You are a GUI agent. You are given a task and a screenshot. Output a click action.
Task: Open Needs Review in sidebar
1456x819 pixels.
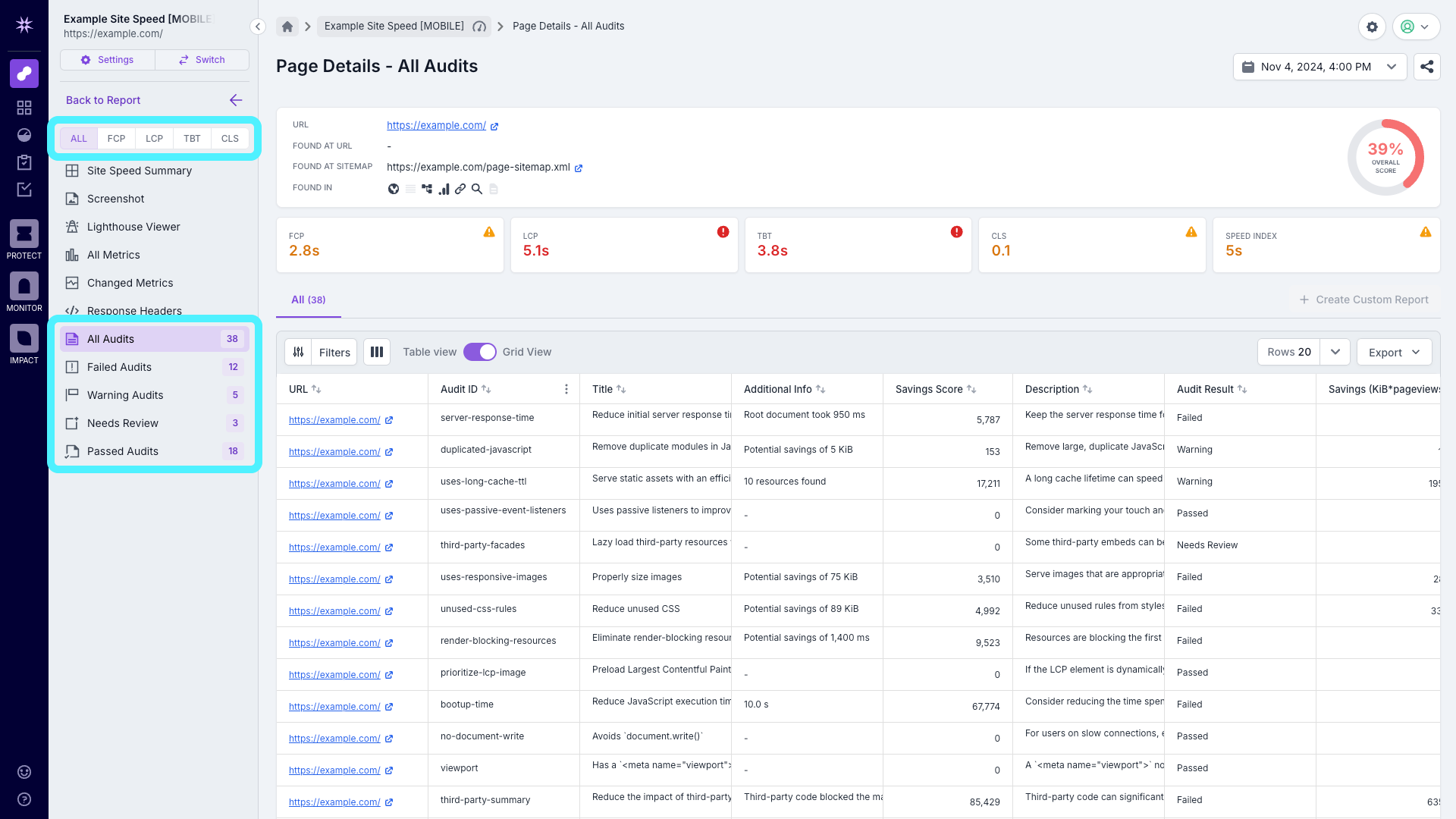pos(155,423)
